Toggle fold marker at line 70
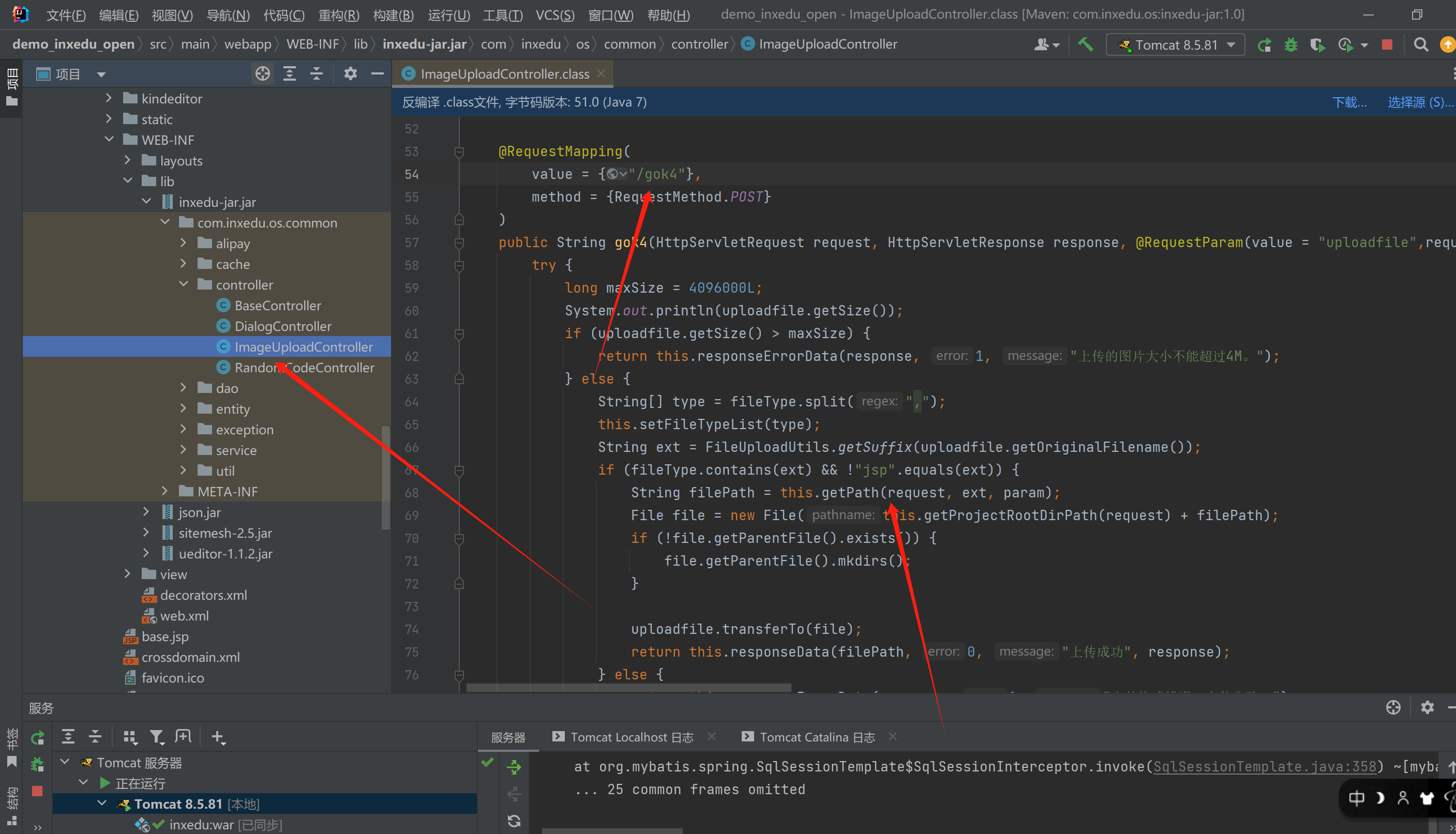1456x834 pixels. (459, 538)
